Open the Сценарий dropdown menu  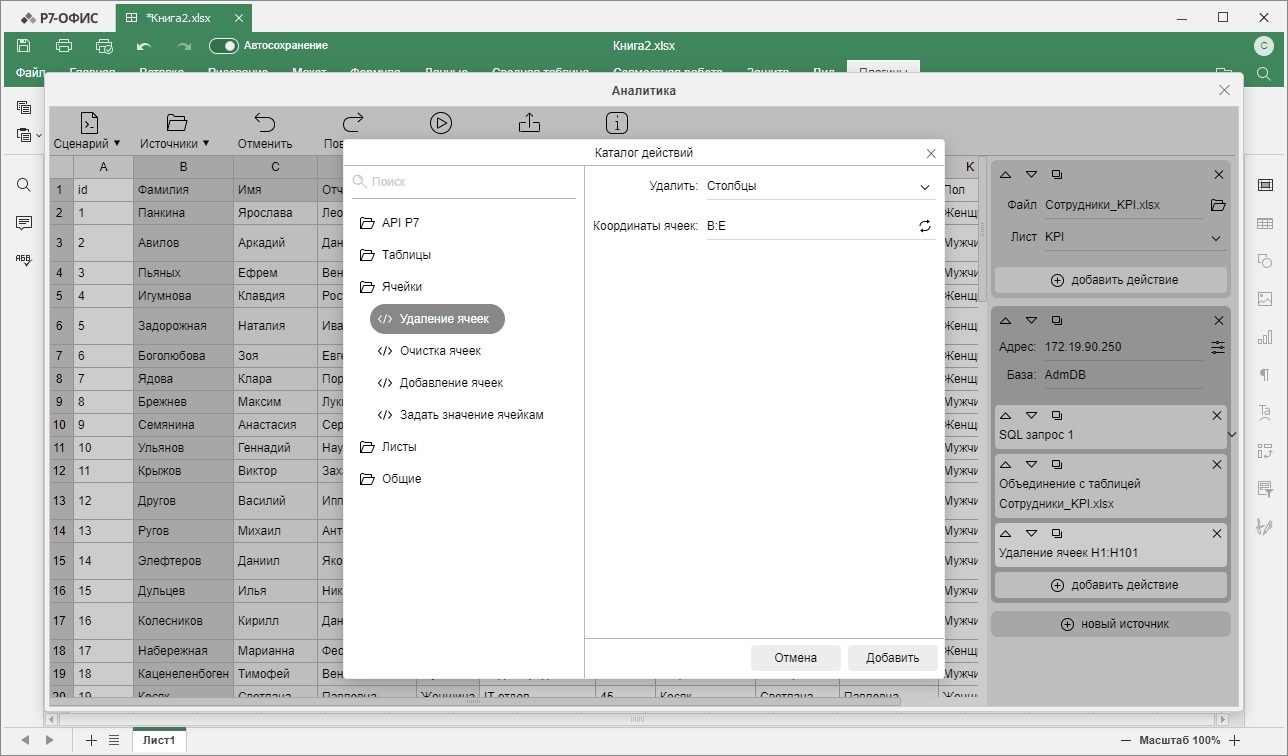[x=87, y=131]
